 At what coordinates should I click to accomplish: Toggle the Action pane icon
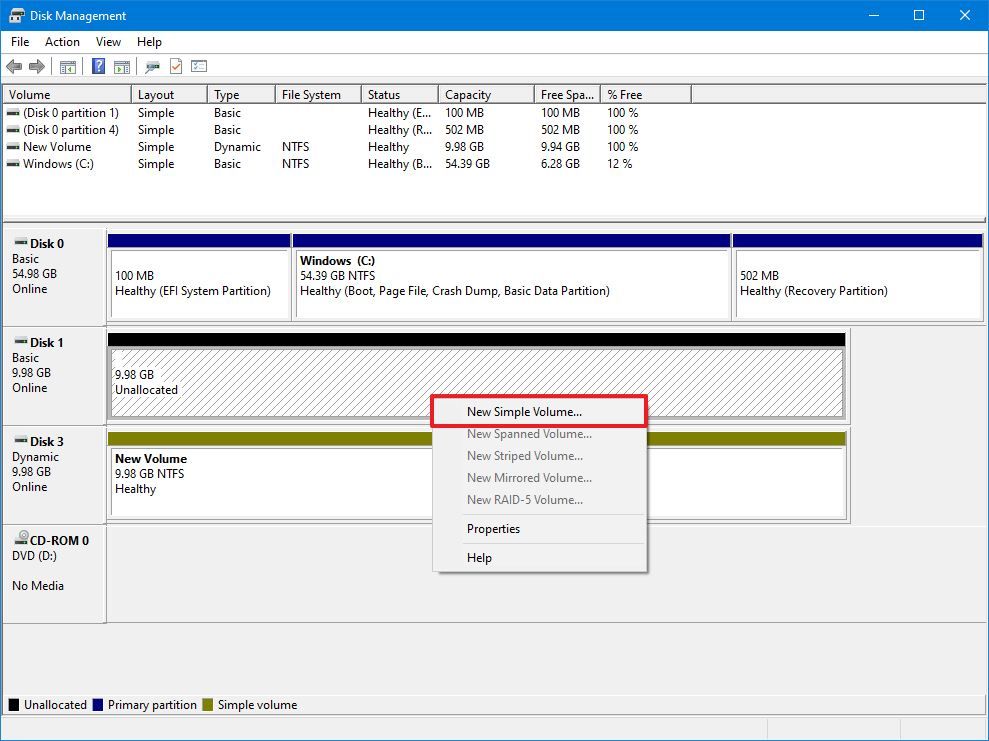121,66
